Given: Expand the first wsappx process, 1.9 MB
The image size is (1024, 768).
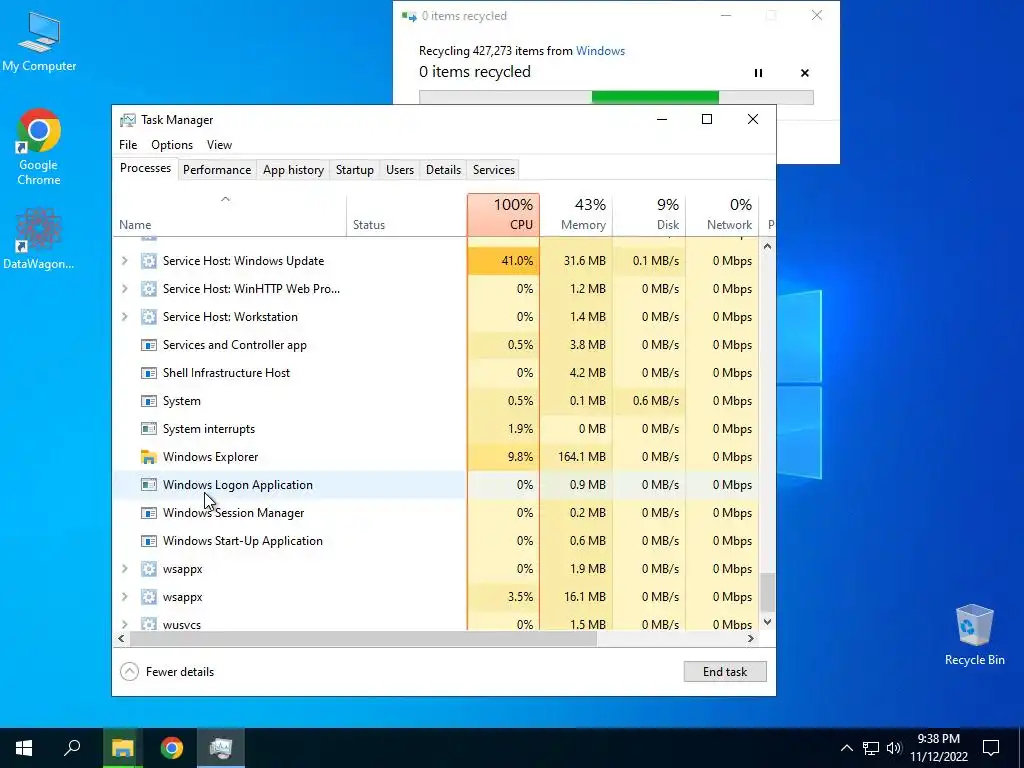Looking at the screenshot, I should click(x=125, y=569).
